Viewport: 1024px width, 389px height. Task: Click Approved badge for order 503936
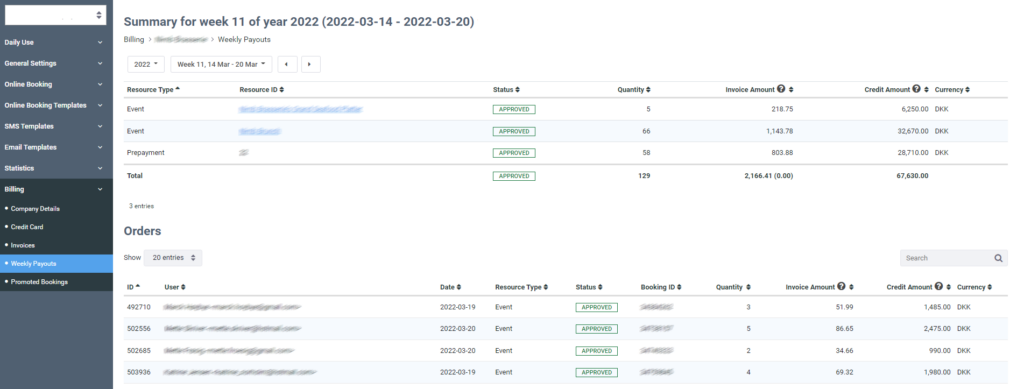click(596, 373)
